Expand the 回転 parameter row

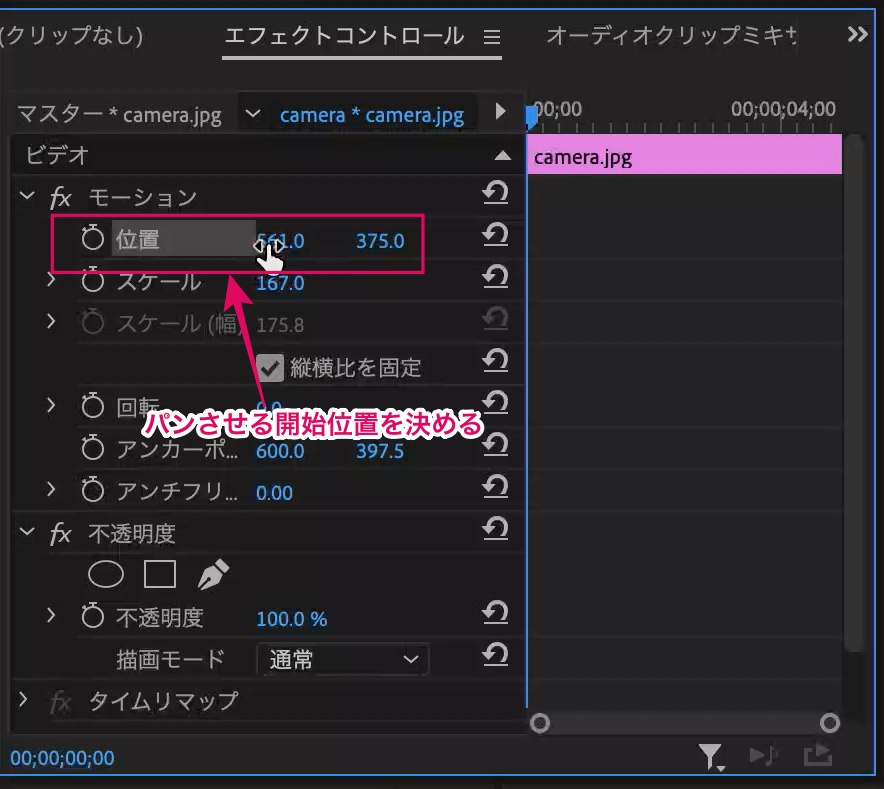coord(51,405)
